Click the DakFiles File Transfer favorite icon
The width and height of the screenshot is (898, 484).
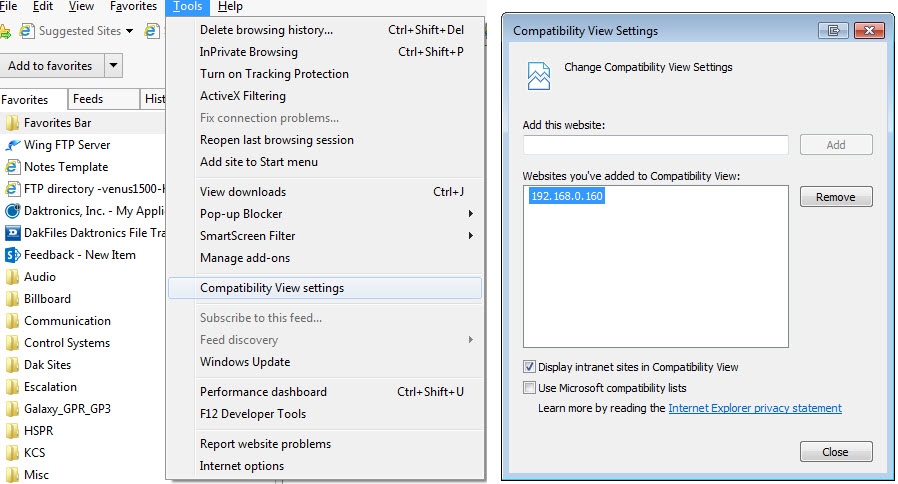12,233
